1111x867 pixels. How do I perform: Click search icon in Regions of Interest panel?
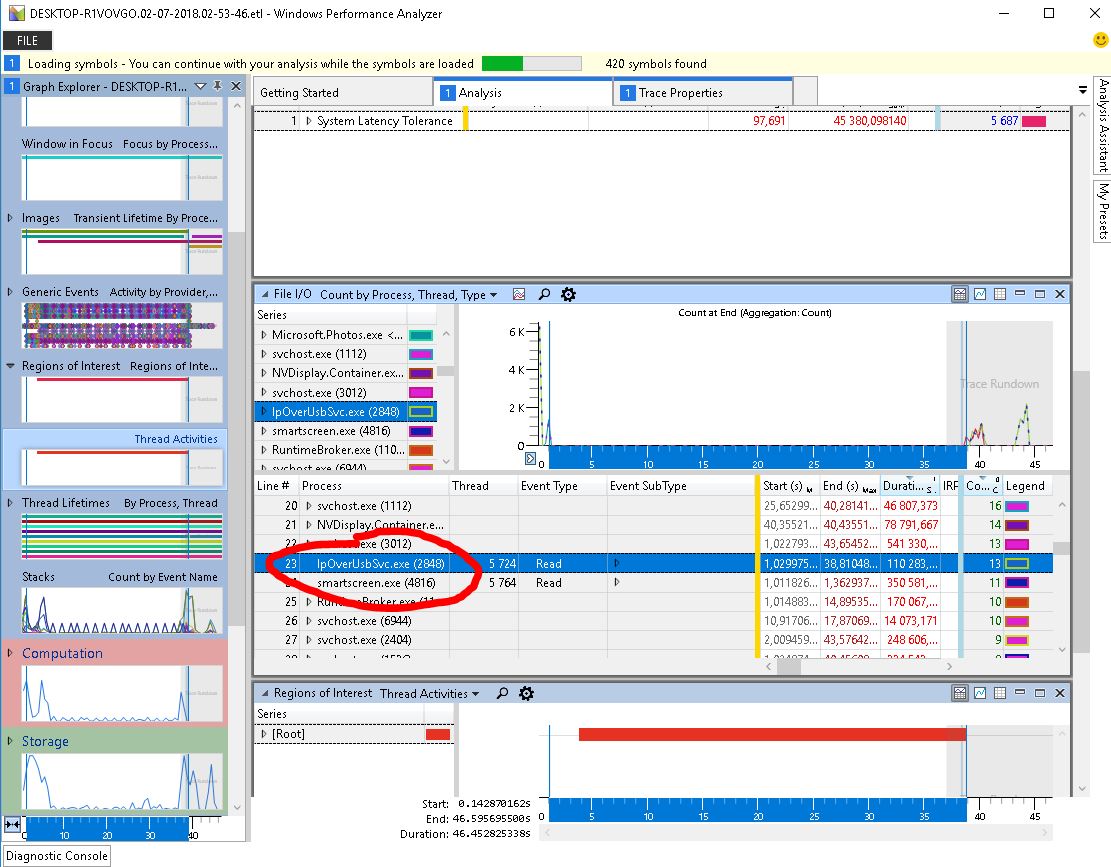(502, 693)
